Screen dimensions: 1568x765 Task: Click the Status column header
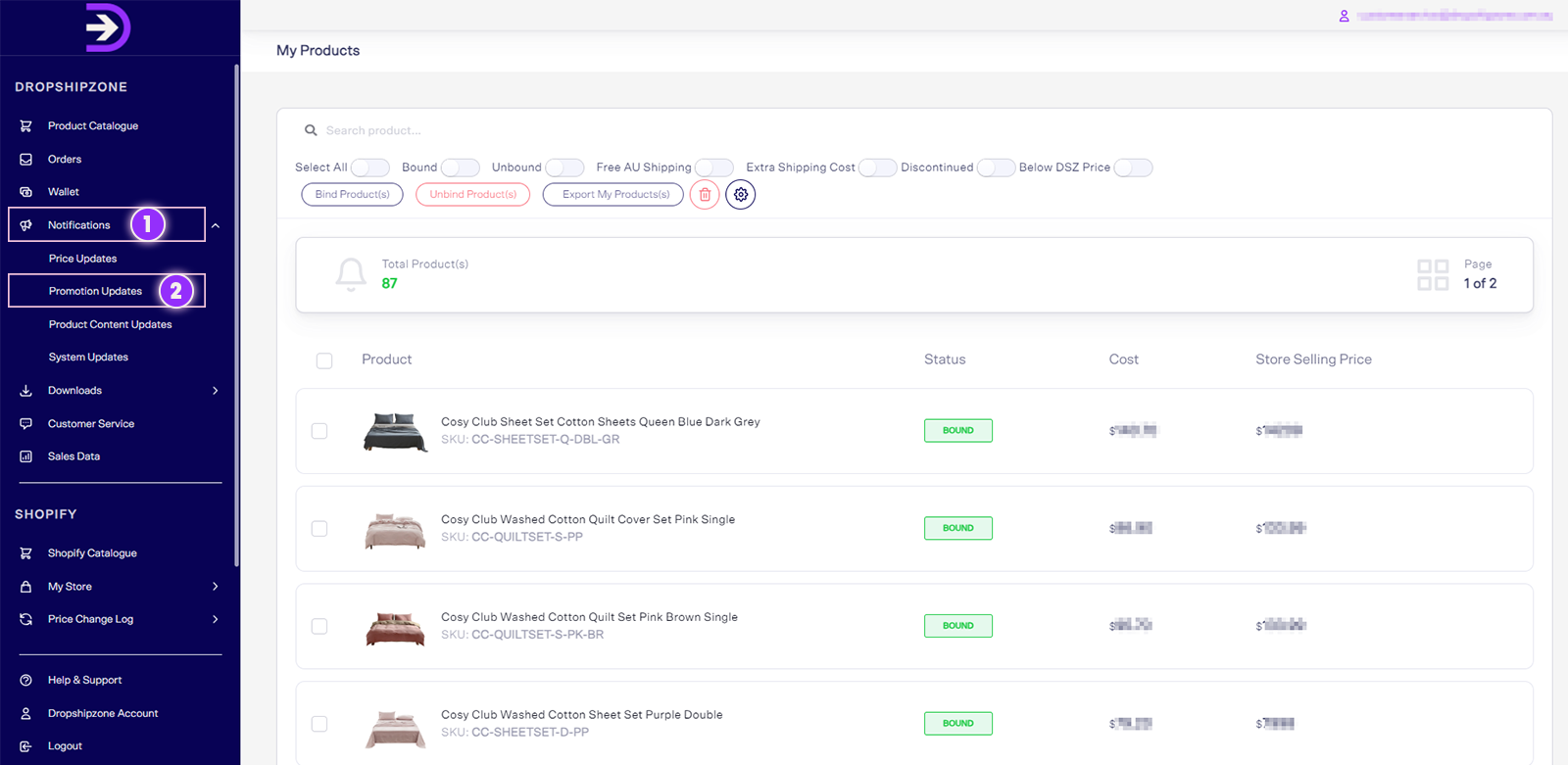(x=945, y=359)
